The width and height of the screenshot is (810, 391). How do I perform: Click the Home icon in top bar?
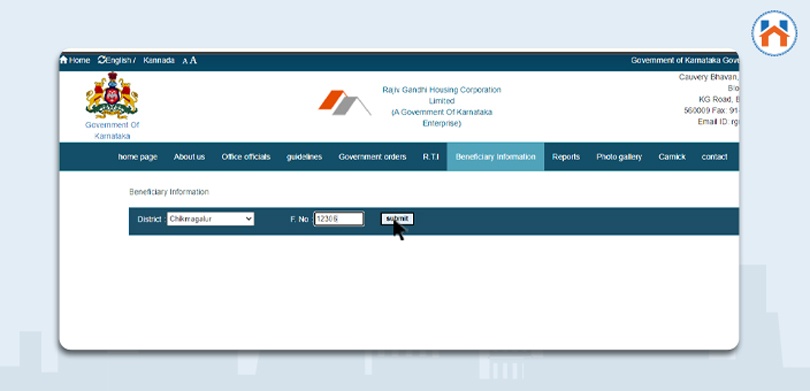(x=64, y=60)
